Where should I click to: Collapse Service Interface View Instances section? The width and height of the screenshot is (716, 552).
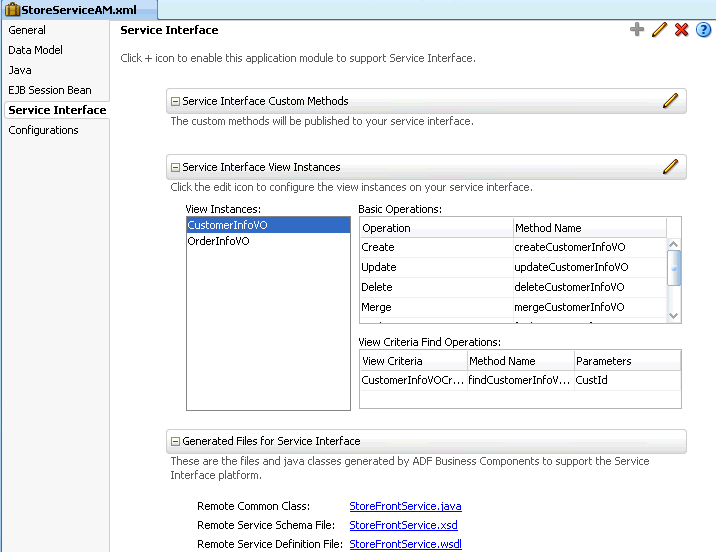click(175, 168)
